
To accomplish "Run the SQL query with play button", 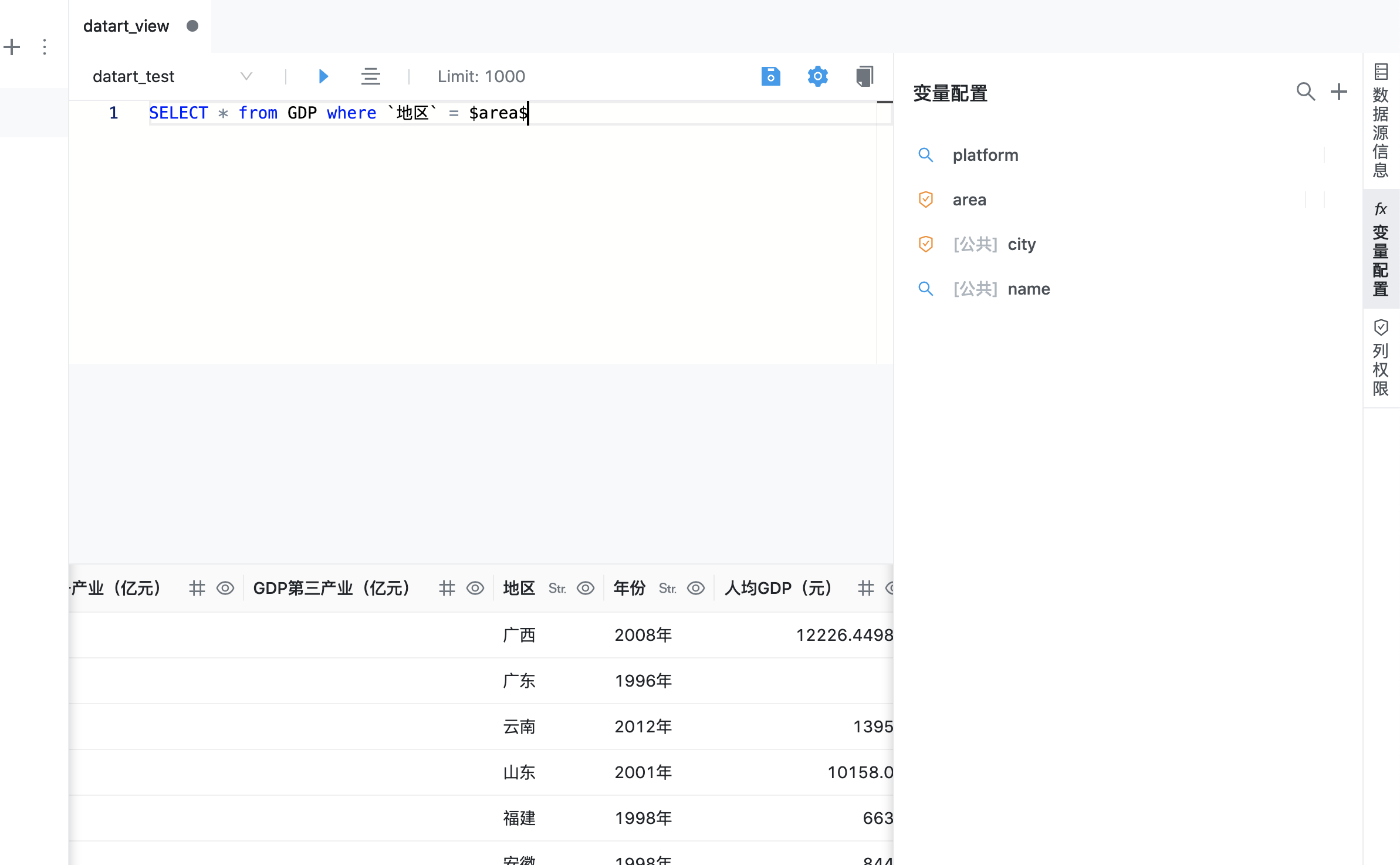I will coord(323,76).
